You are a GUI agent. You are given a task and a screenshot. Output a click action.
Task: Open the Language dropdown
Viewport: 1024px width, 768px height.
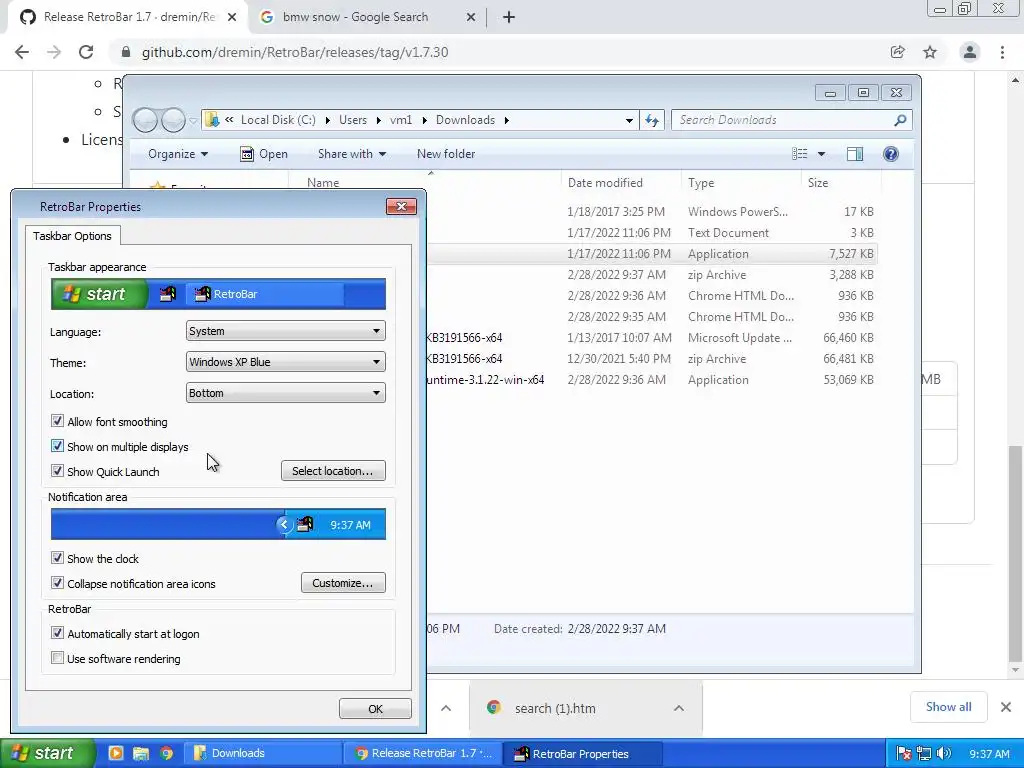click(285, 331)
